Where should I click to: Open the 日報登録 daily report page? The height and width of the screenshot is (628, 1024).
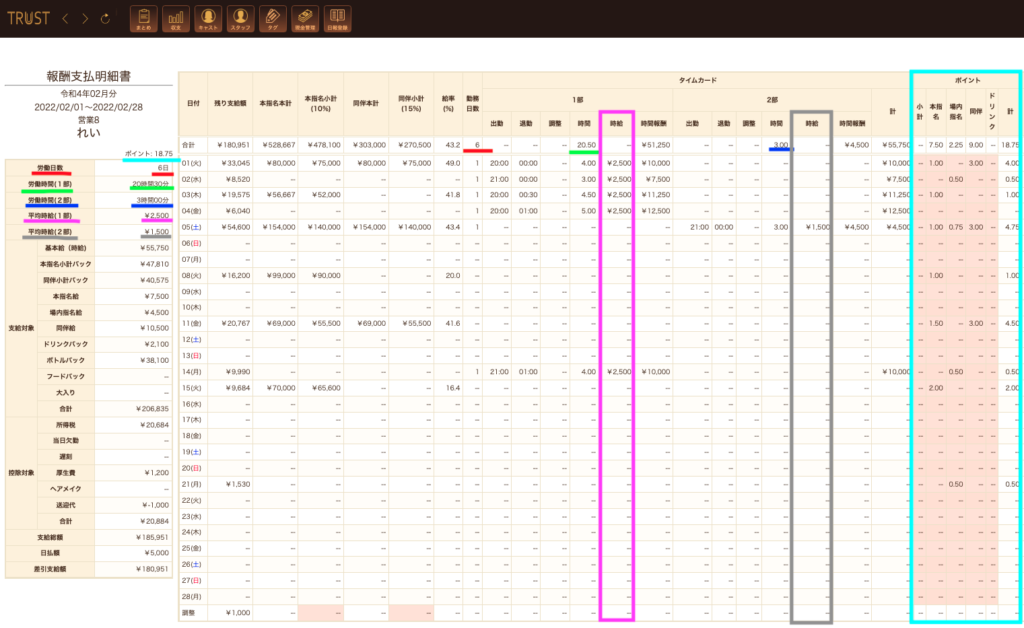pyautogui.click(x=337, y=18)
